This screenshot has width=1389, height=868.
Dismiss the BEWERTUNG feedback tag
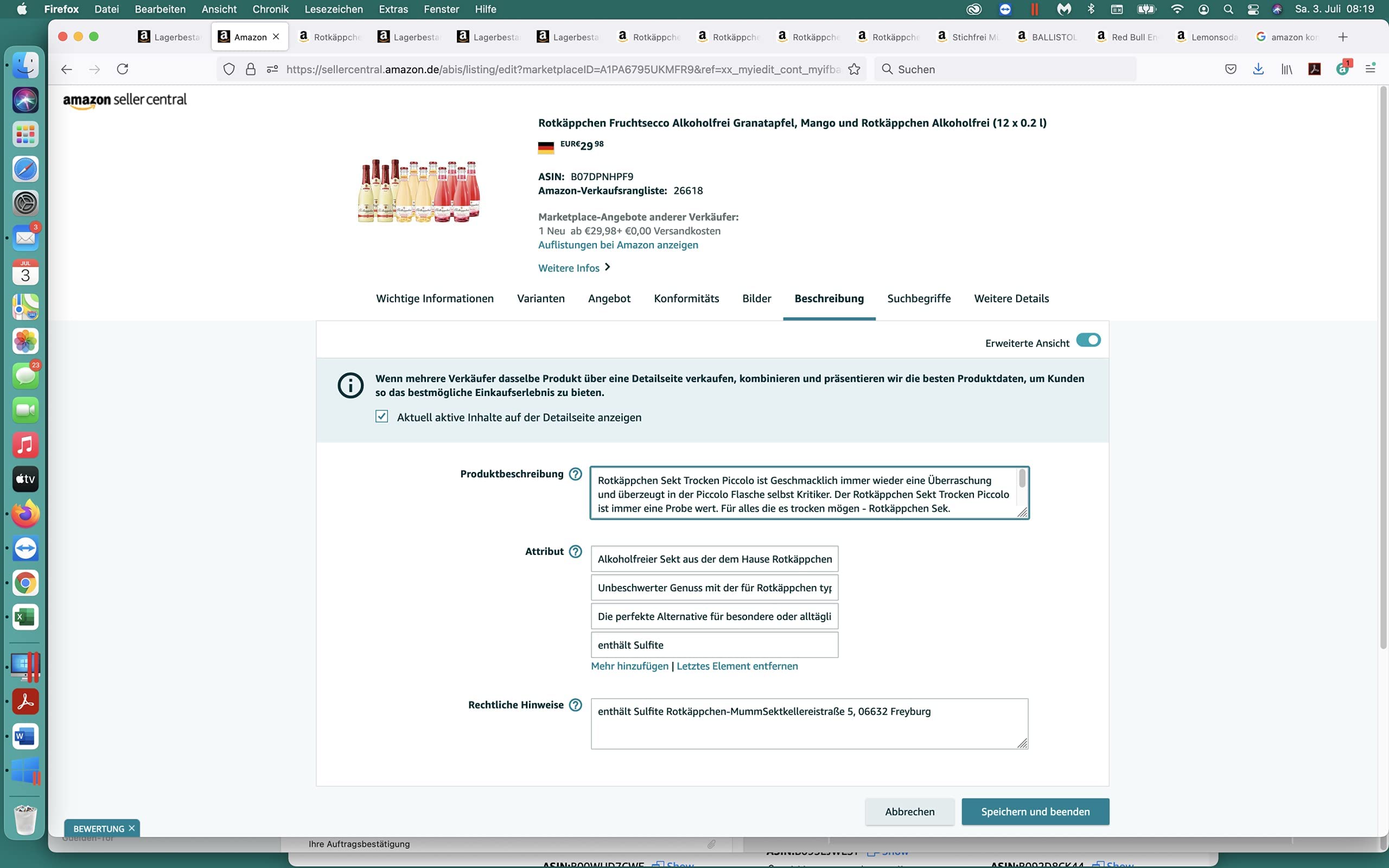pyautogui.click(x=131, y=828)
